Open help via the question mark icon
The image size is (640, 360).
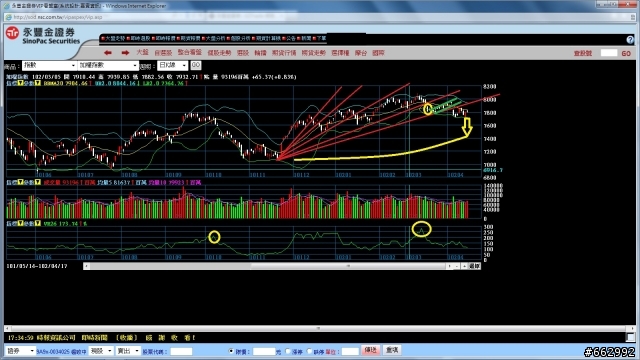point(630,40)
